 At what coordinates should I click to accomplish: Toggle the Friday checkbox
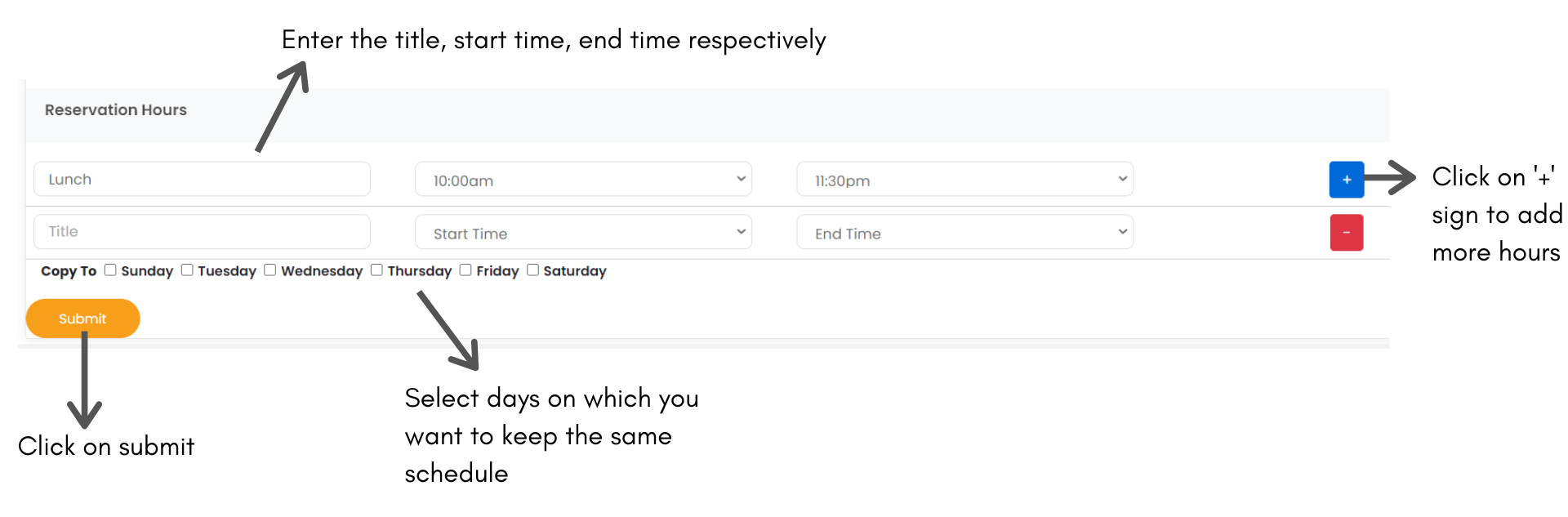465,270
